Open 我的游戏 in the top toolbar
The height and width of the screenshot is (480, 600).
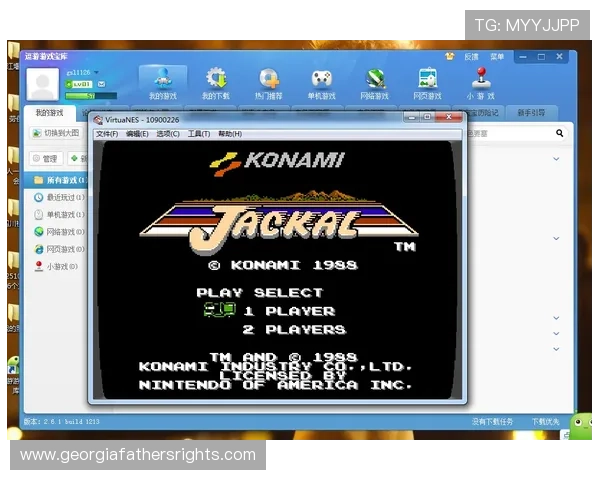[163, 83]
